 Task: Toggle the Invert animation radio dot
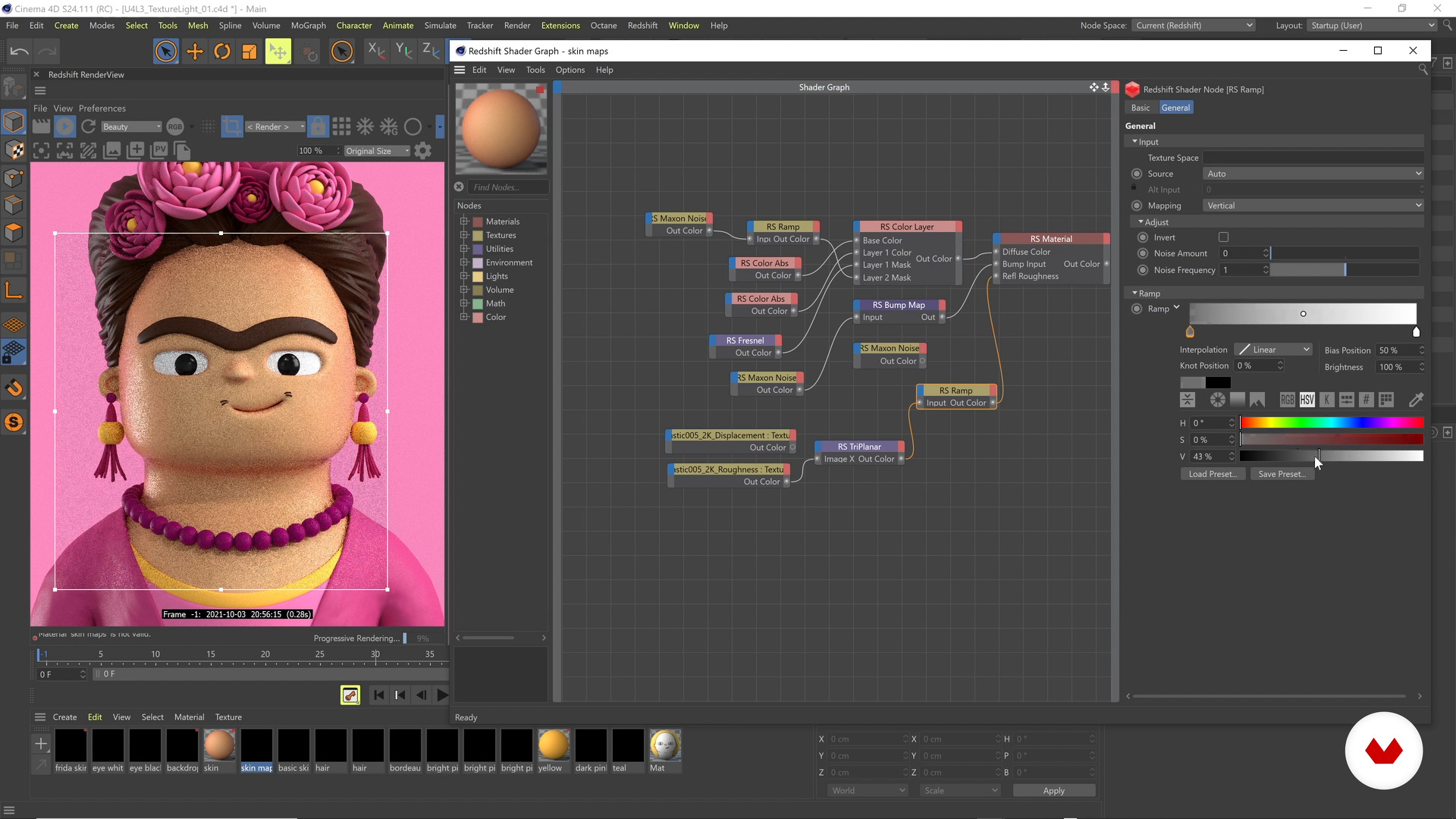(1143, 237)
